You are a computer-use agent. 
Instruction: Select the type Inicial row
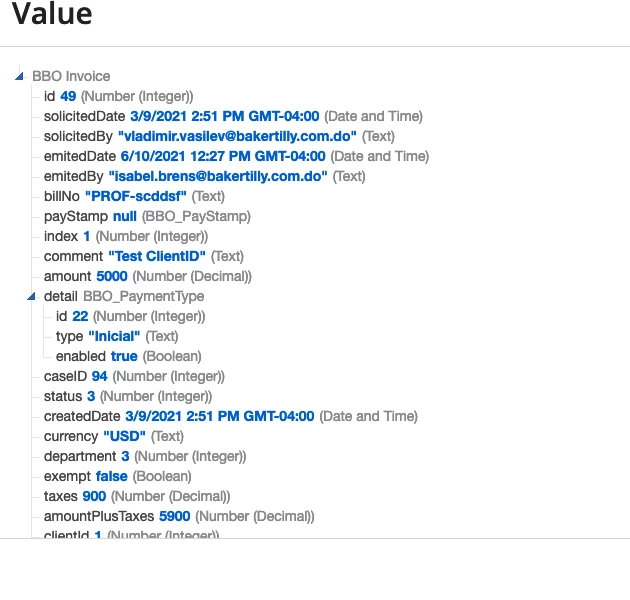[117, 336]
